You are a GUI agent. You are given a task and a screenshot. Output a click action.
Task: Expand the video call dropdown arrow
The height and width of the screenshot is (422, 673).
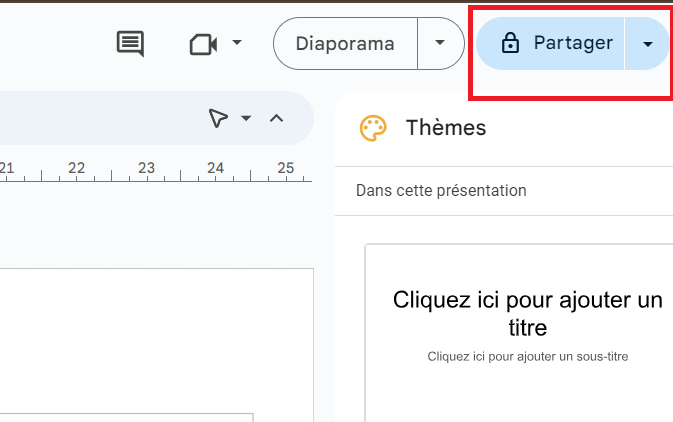click(x=237, y=43)
